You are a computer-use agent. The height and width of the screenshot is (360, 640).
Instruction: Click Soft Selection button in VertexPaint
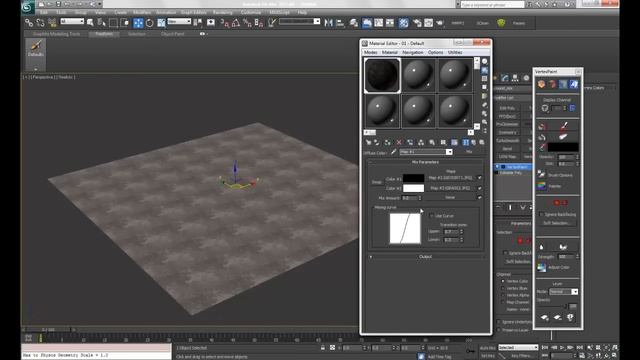click(x=557, y=223)
